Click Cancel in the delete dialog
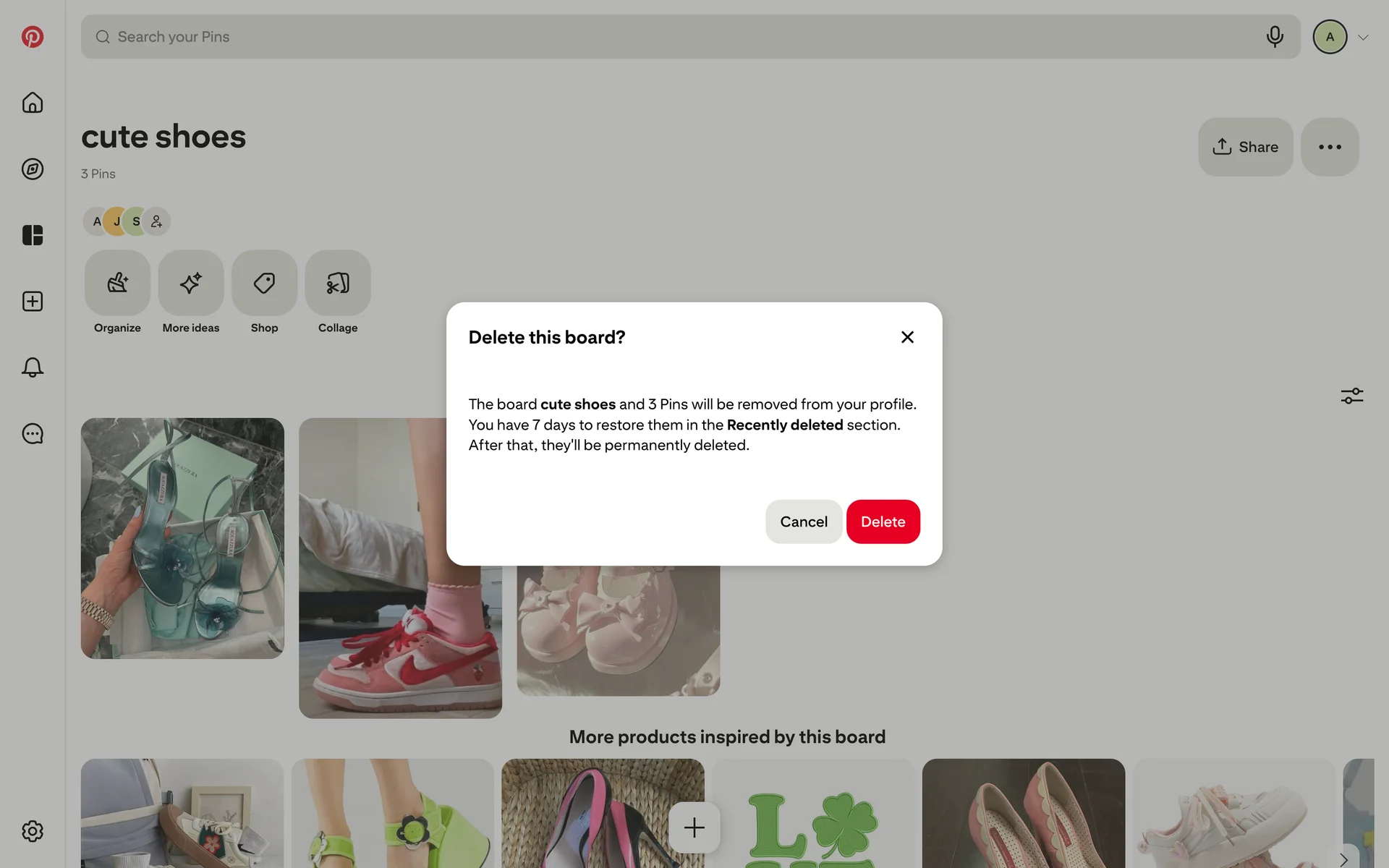 (804, 522)
